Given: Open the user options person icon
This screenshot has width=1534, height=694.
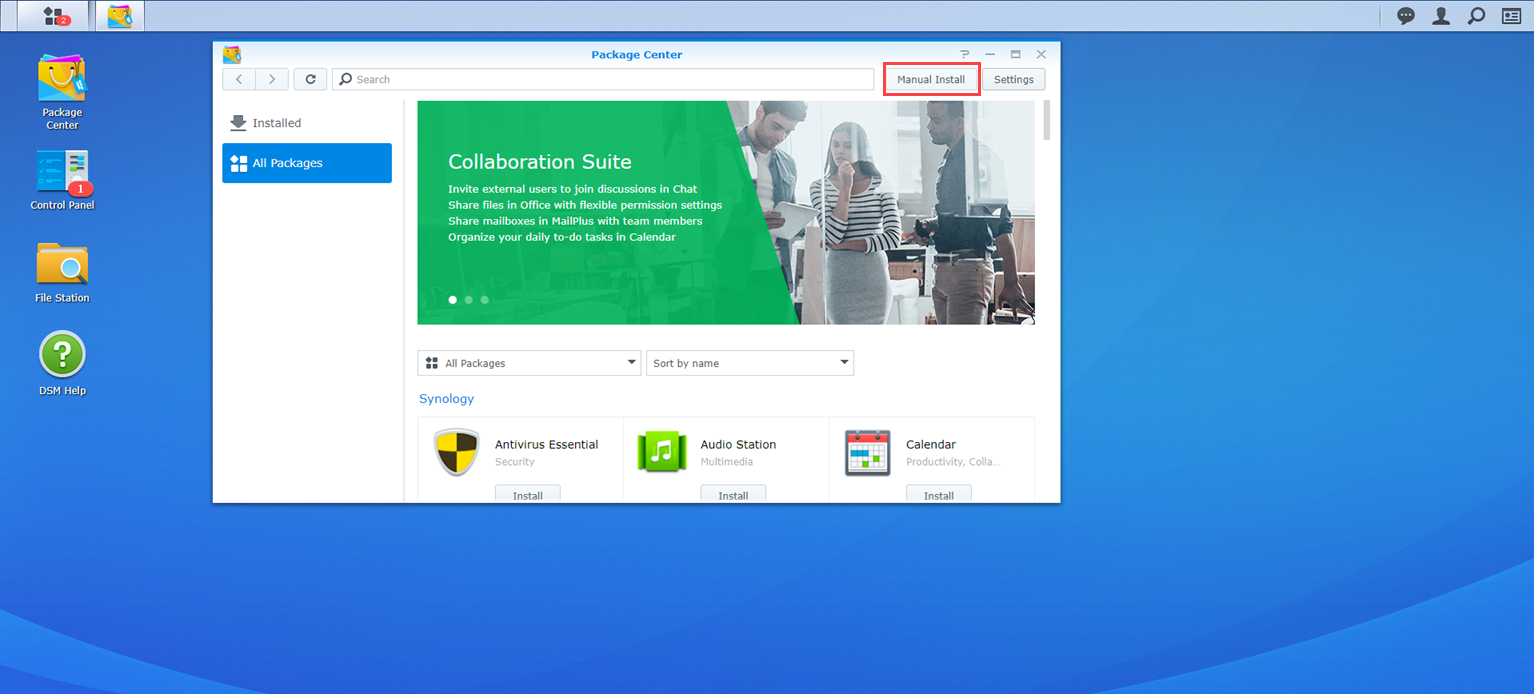Looking at the screenshot, I should [1441, 16].
